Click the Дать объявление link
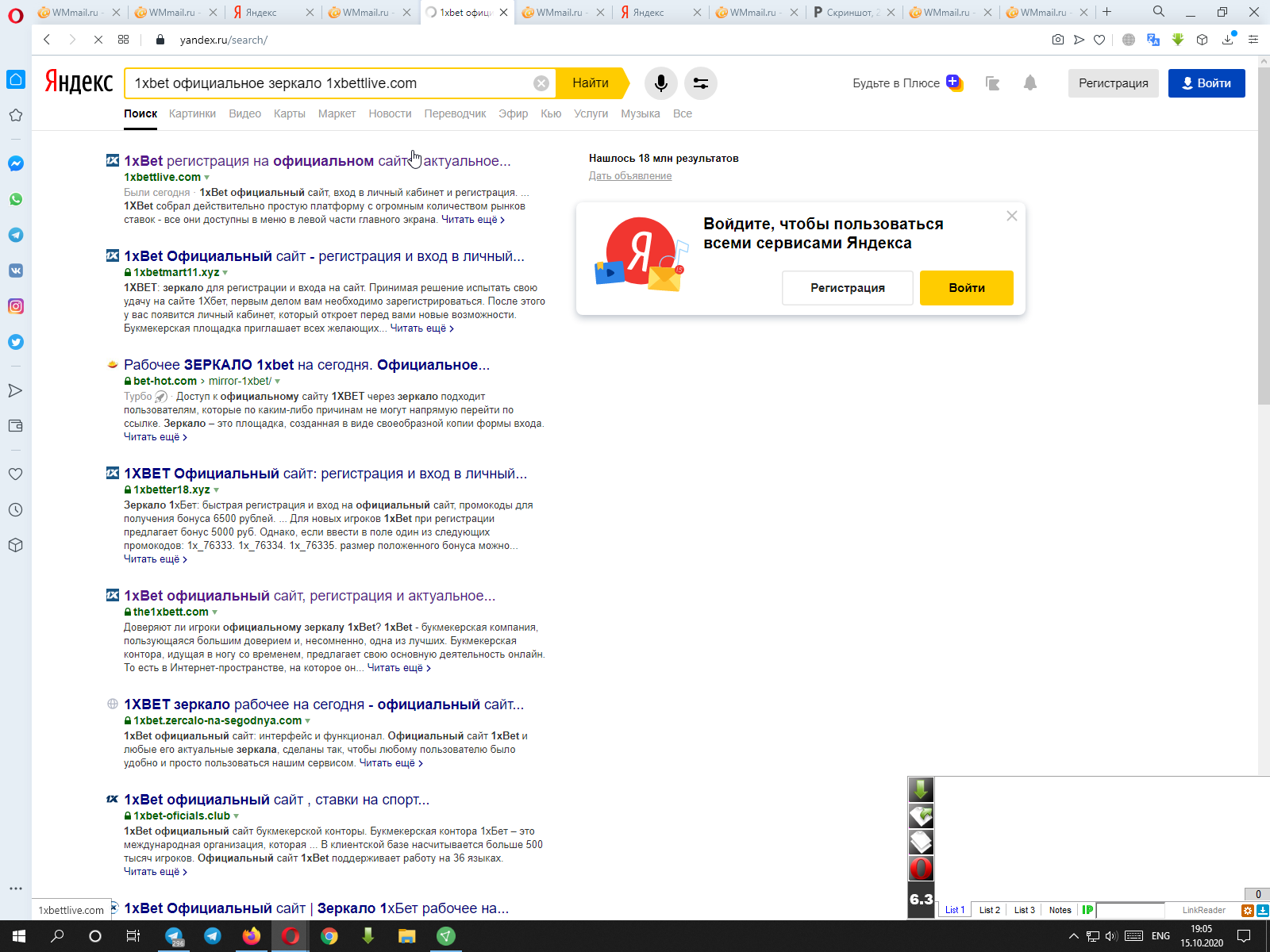This screenshot has width=1270, height=952. (630, 176)
